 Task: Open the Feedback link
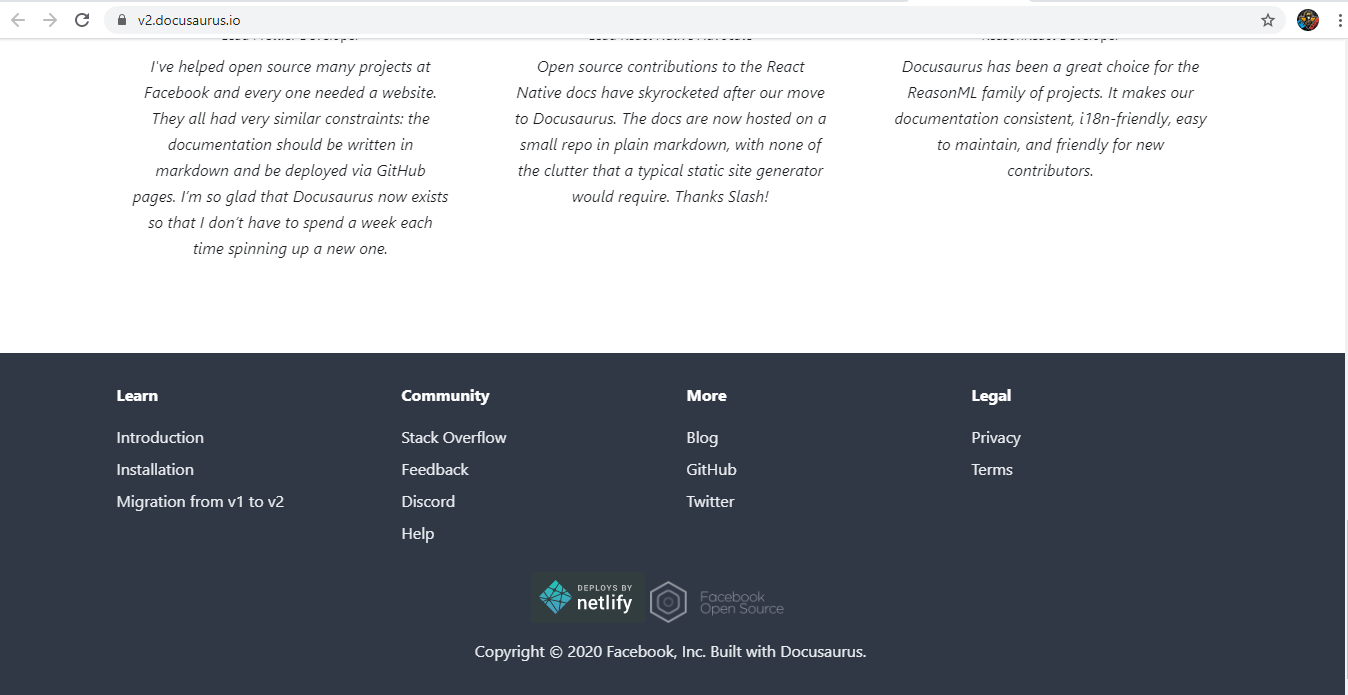point(435,469)
